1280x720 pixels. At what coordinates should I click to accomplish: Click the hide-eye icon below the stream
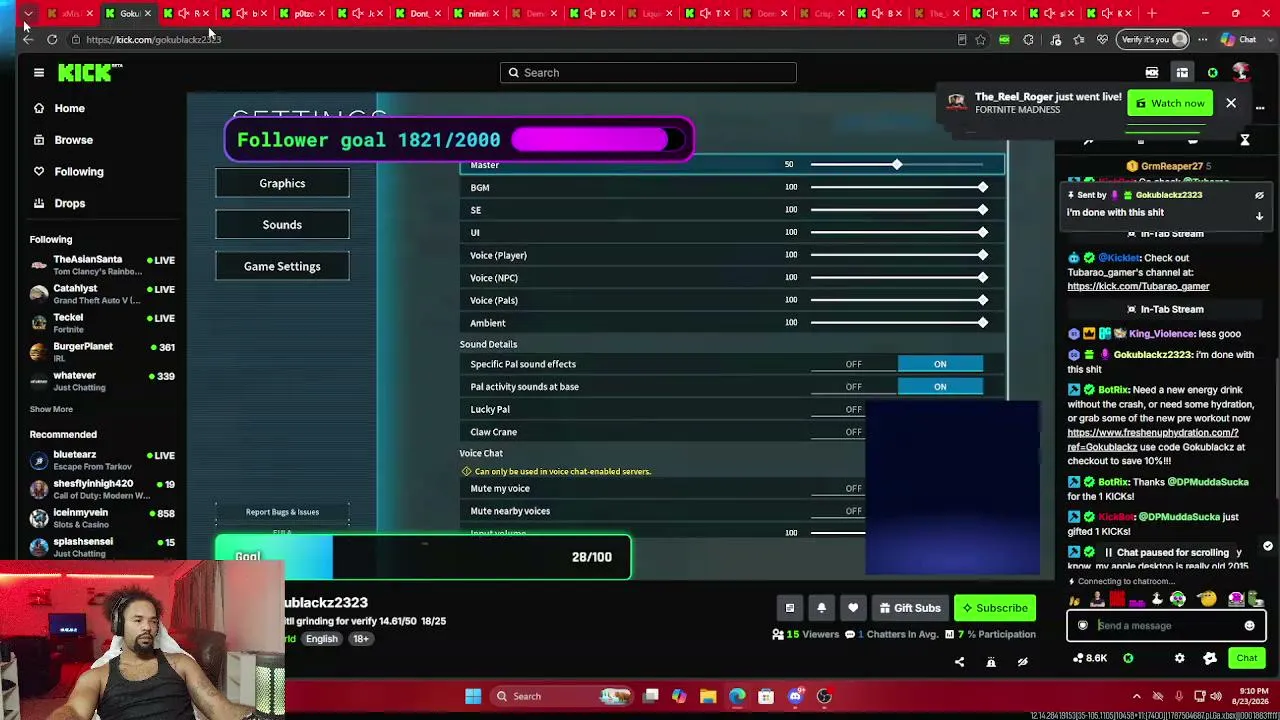[1022, 661]
